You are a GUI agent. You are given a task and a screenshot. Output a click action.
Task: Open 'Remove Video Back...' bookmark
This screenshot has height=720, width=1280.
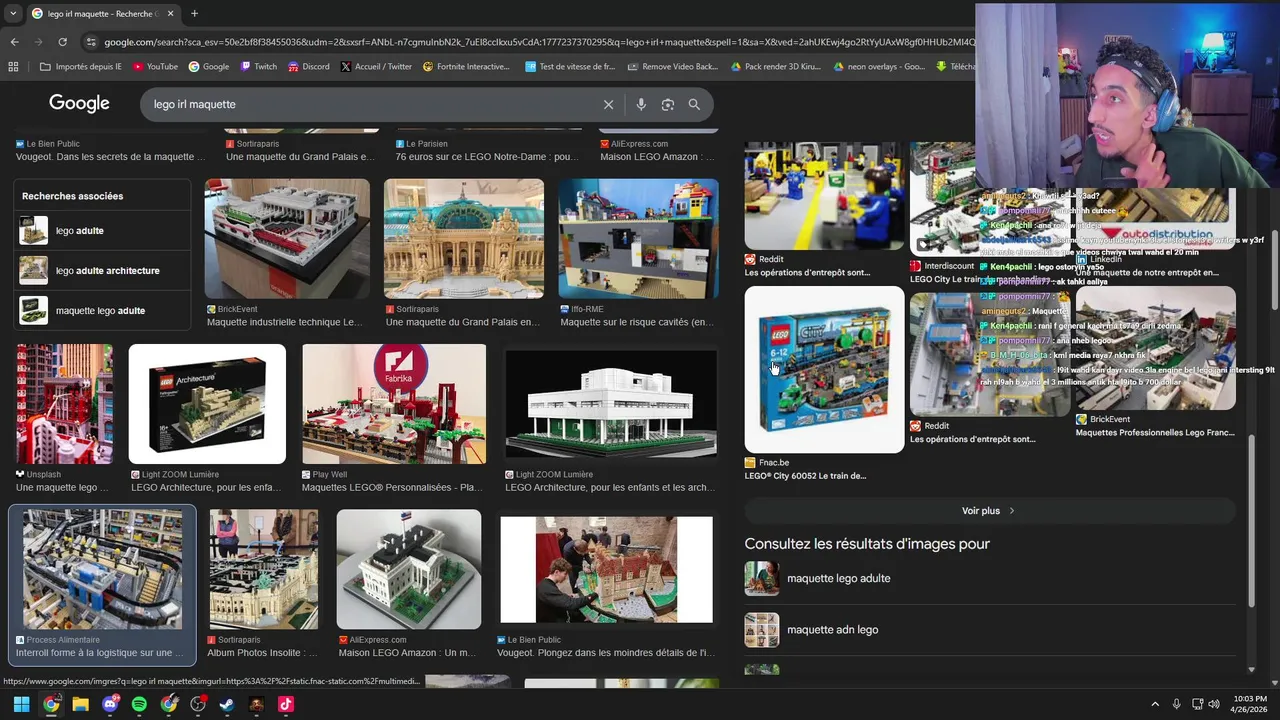(x=673, y=67)
